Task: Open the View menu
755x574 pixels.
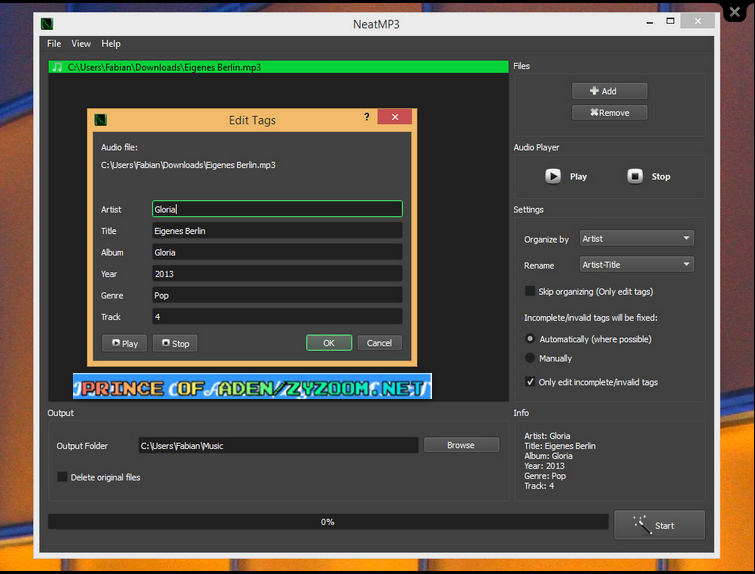Action: tap(81, 44)
